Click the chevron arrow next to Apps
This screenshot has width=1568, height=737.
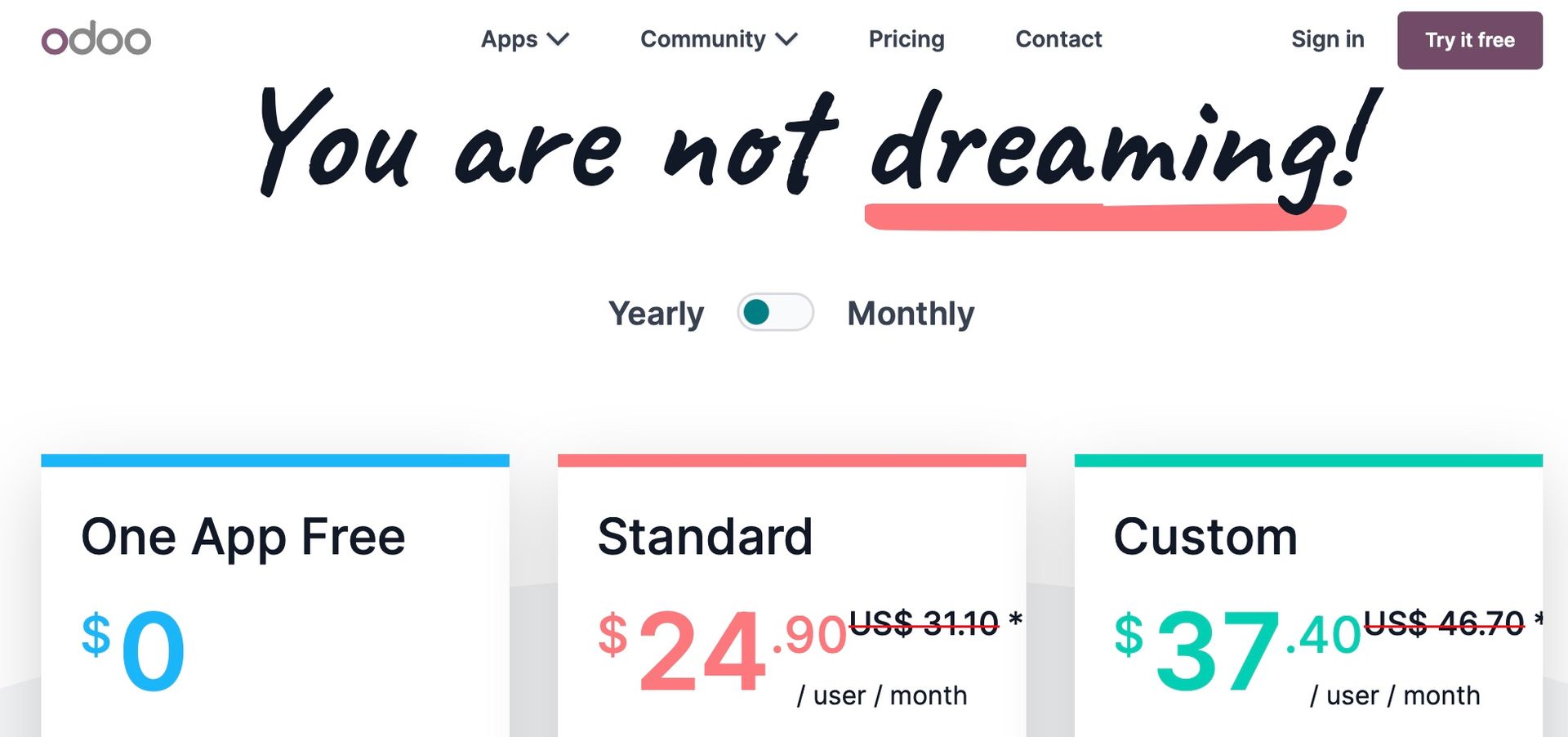(x=559, y=38)
